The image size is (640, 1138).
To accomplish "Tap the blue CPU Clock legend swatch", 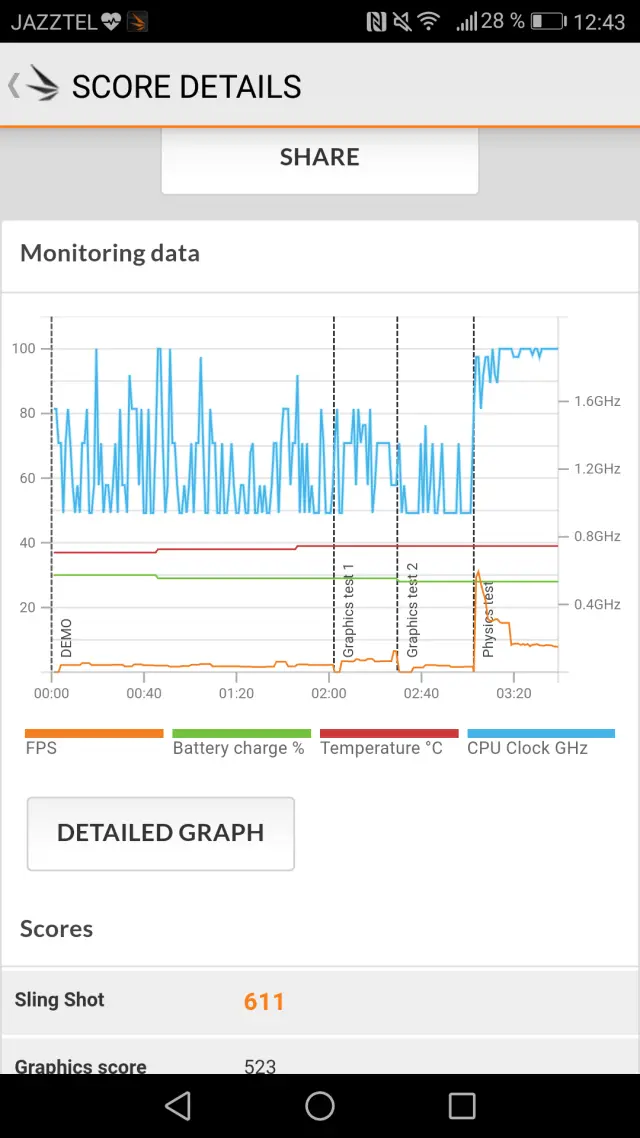I will tap(540, 733).
